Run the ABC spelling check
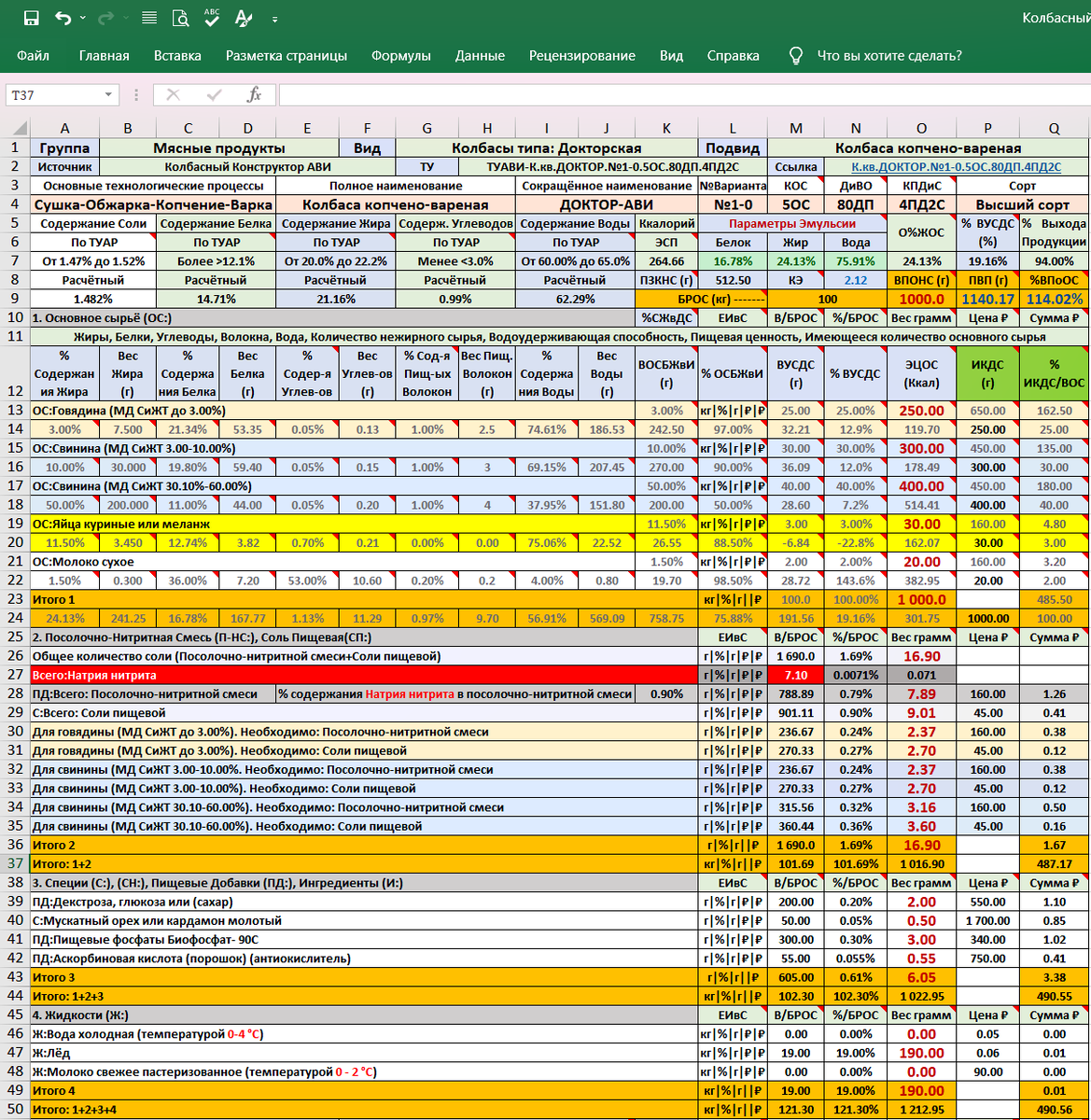The height and width of the screenshot is (1120, 1091). [212, 18]
